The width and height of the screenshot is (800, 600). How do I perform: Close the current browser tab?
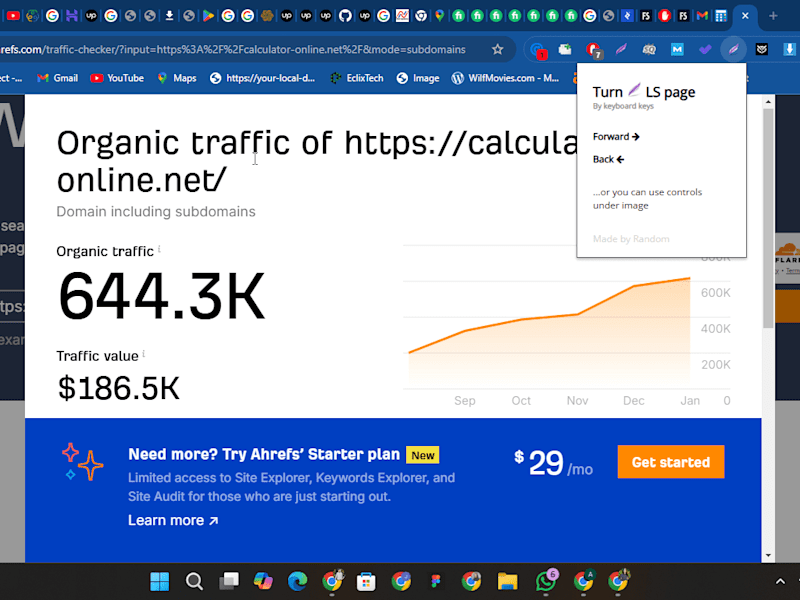[x=745, y=16]
